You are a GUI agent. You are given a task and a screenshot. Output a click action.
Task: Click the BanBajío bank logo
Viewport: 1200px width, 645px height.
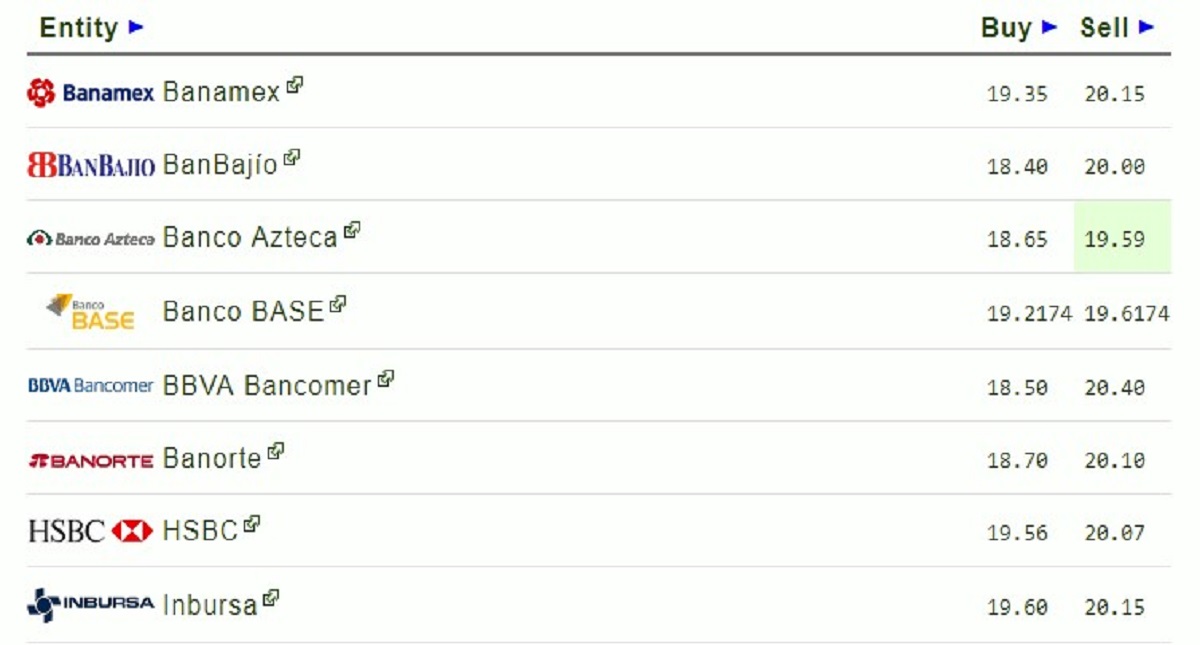click(90, 165)
